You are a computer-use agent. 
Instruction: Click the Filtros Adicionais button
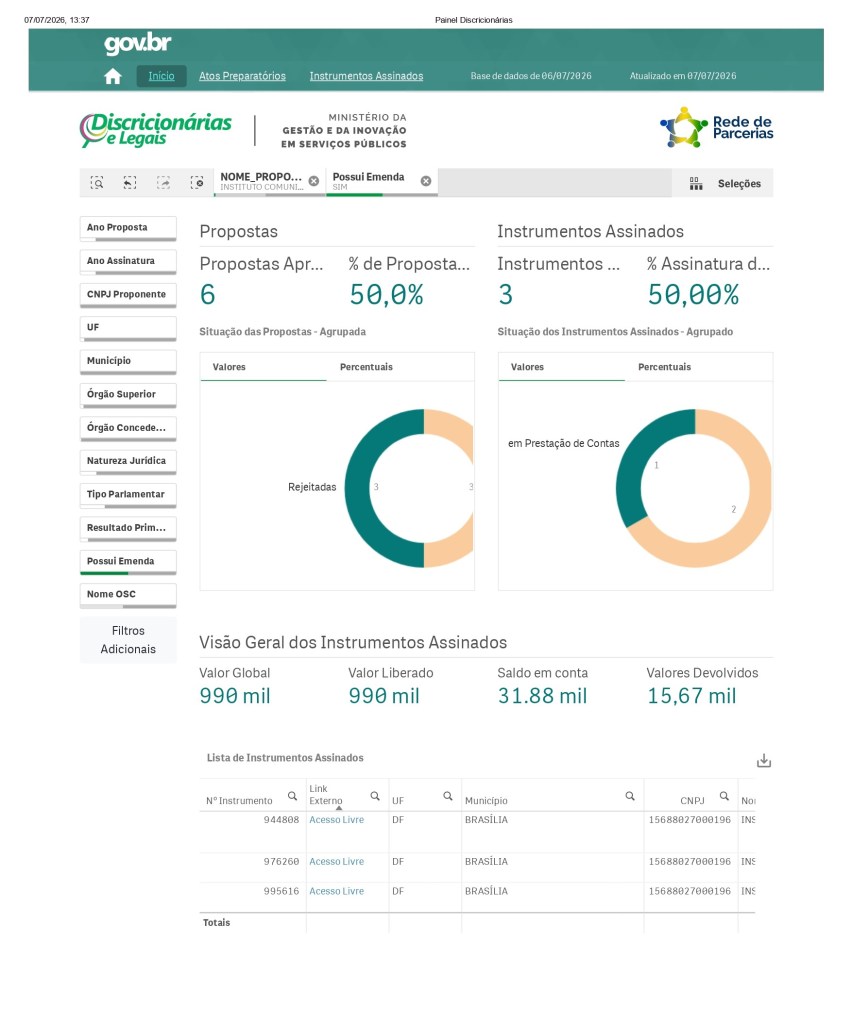click(x=128, y=640)
